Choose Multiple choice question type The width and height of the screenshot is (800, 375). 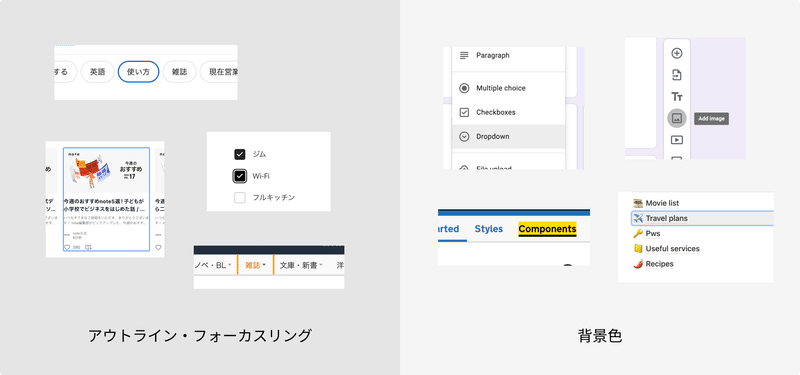[509, 88]
